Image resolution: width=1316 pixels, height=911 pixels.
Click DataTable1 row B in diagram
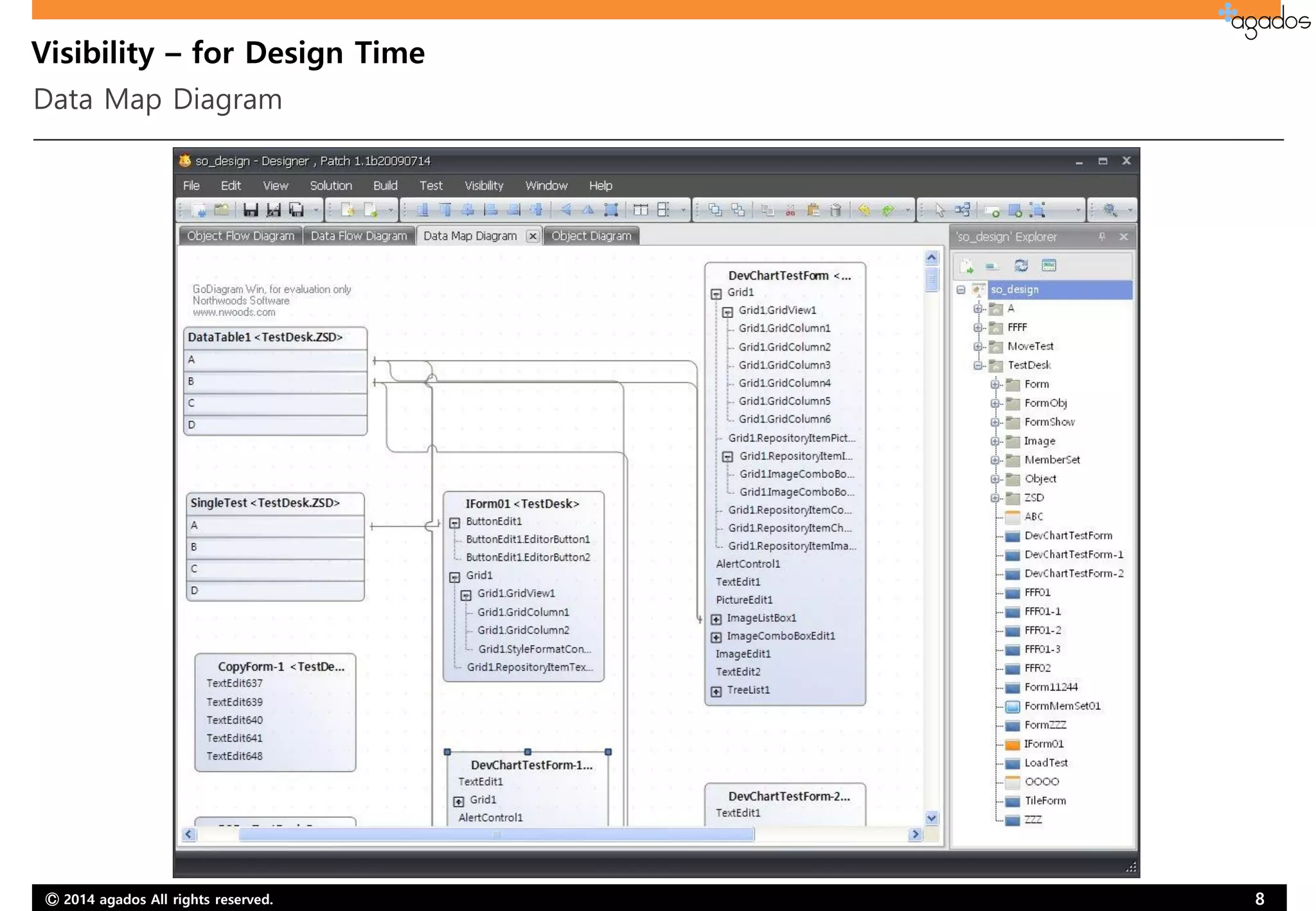click(275, 382)
